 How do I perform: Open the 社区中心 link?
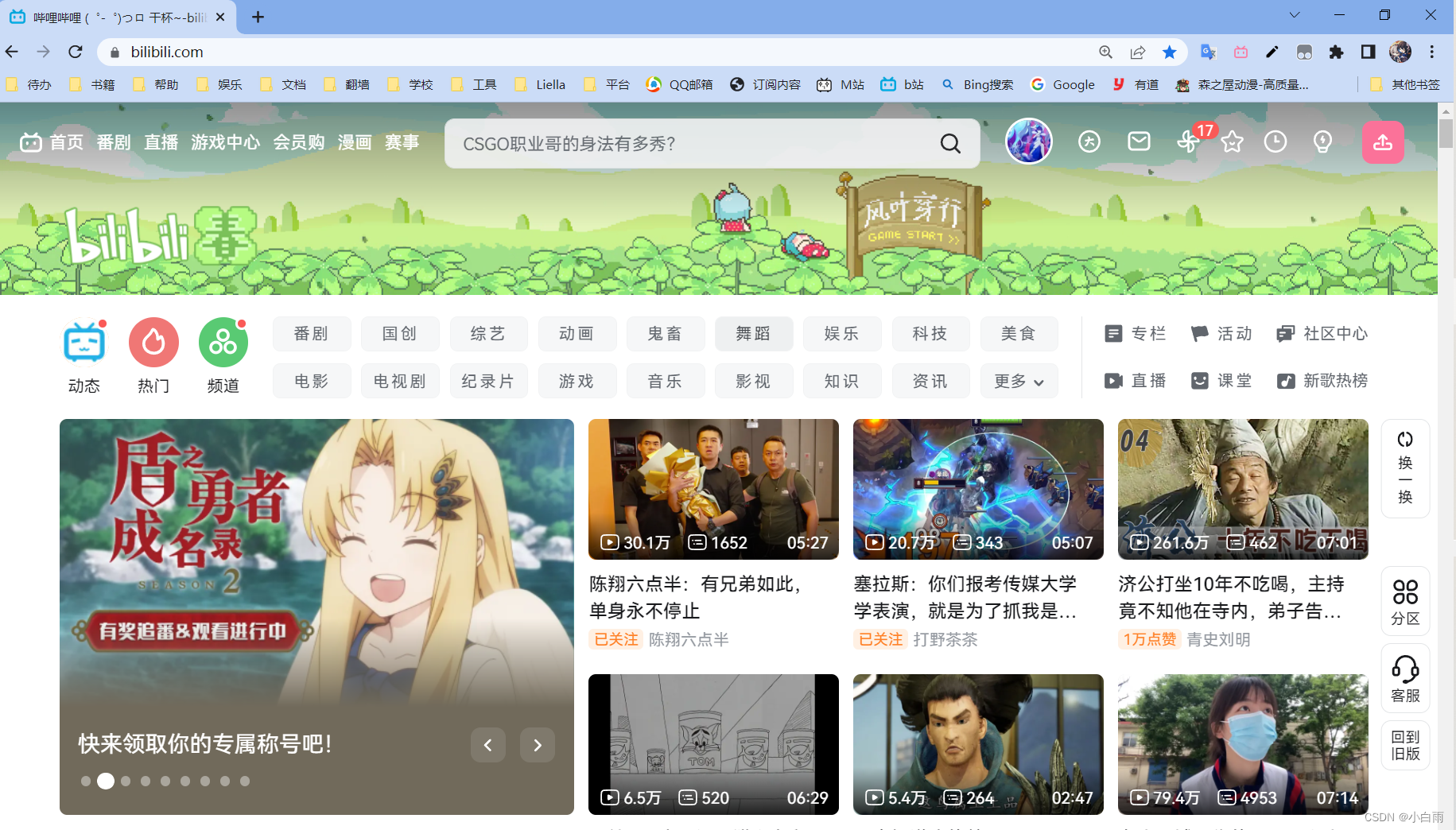pyautogui.click(x=1322, y=334)
